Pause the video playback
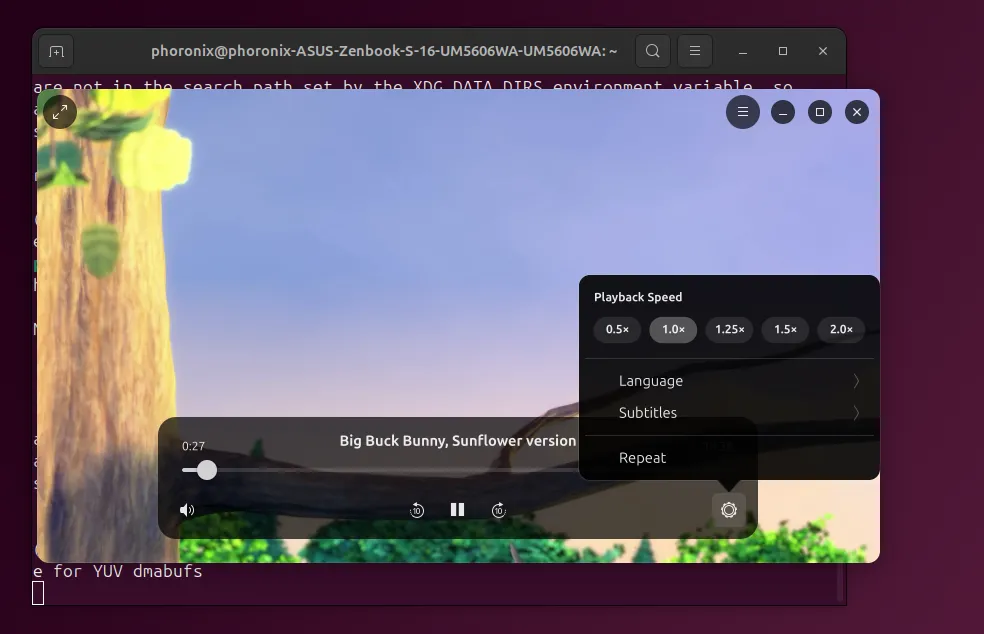The height and width of the screenshot is (634, 984). [457, 510]
